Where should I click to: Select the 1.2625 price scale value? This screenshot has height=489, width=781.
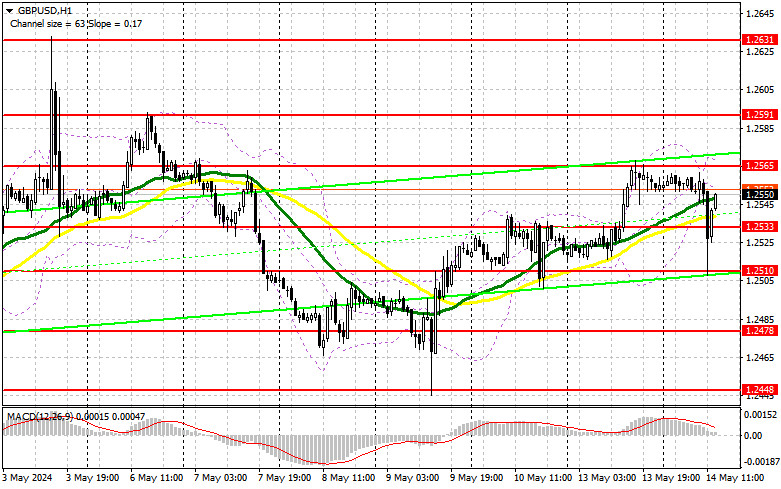coord(760,52)
